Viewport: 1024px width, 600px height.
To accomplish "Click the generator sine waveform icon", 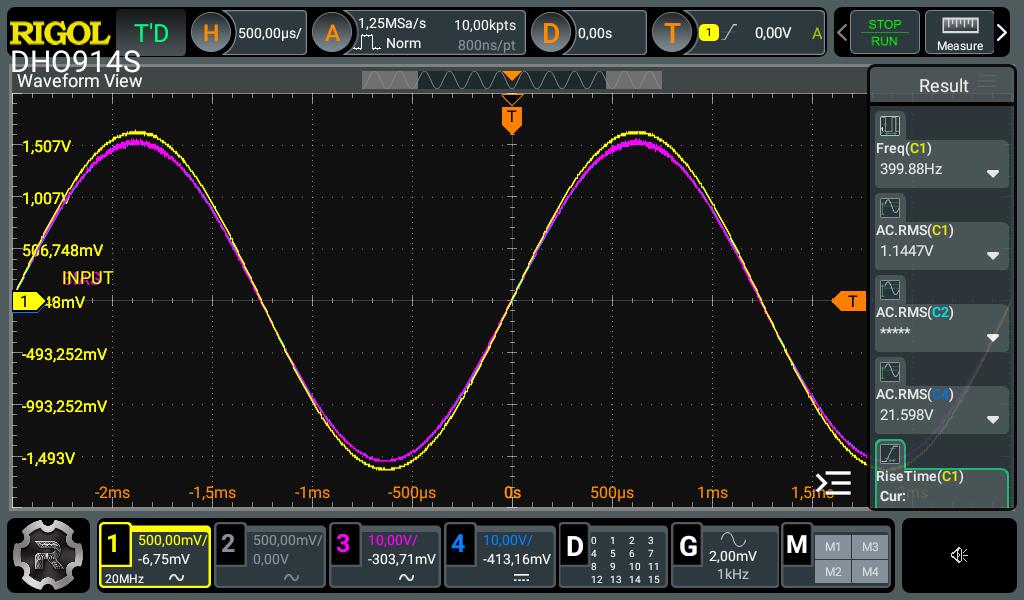I will point(733,539).
